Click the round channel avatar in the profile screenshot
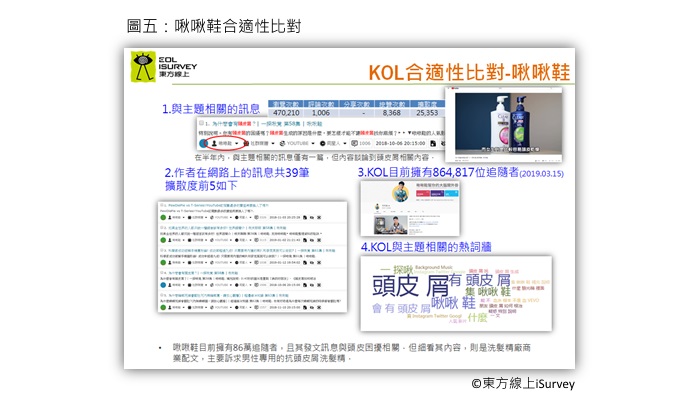The height and width of the screenshot is (400, 700). click(x=400, y=193)
